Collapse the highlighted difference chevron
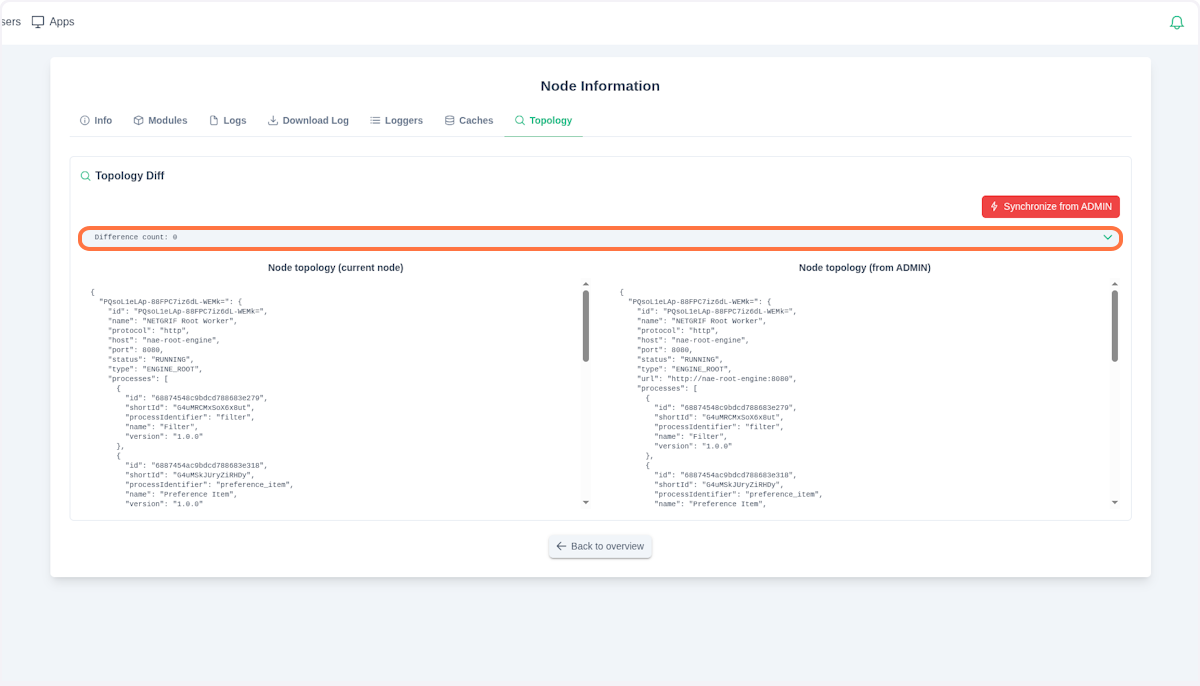The height and width of the screenshot is (686, 1200). [1107, 237]
